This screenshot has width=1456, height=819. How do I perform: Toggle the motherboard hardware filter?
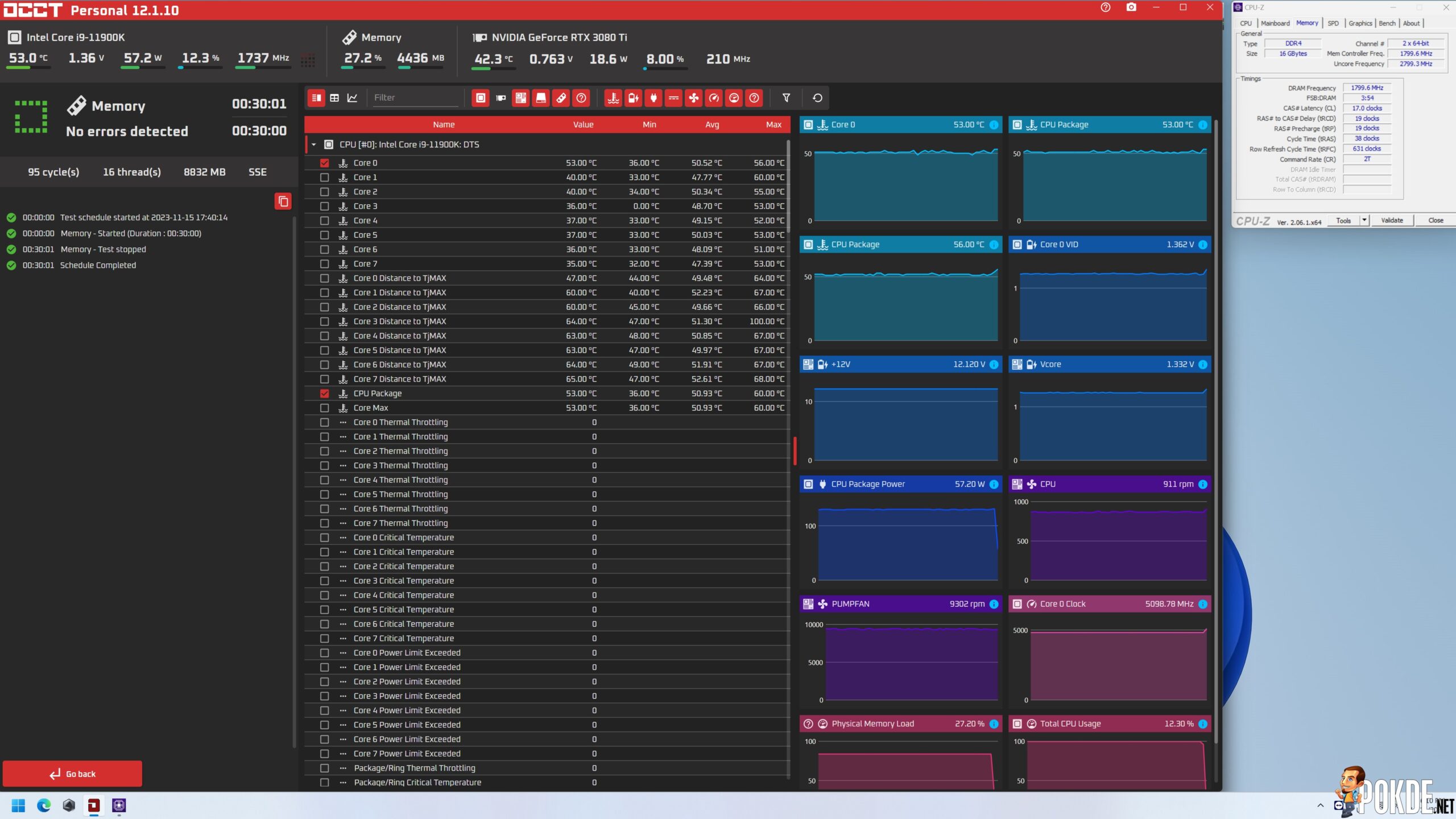(x=520, y=98)
